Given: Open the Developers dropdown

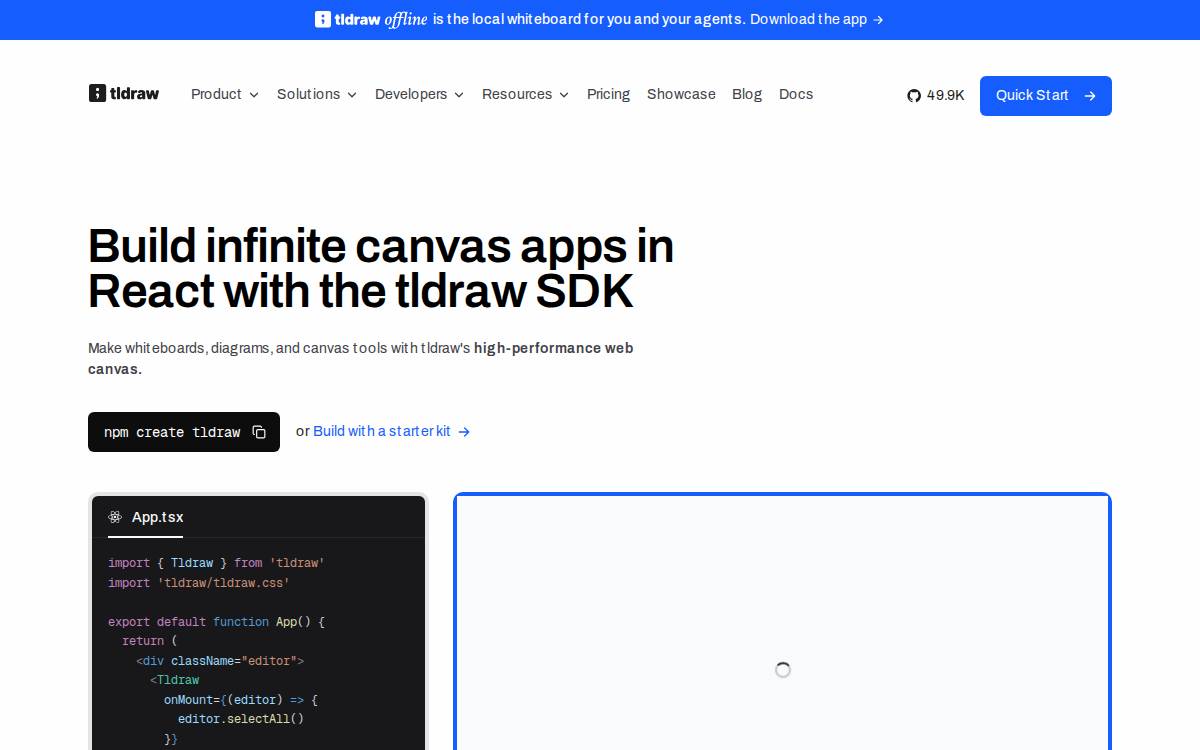Looking at the screenshot, I should tap(420, 94).
